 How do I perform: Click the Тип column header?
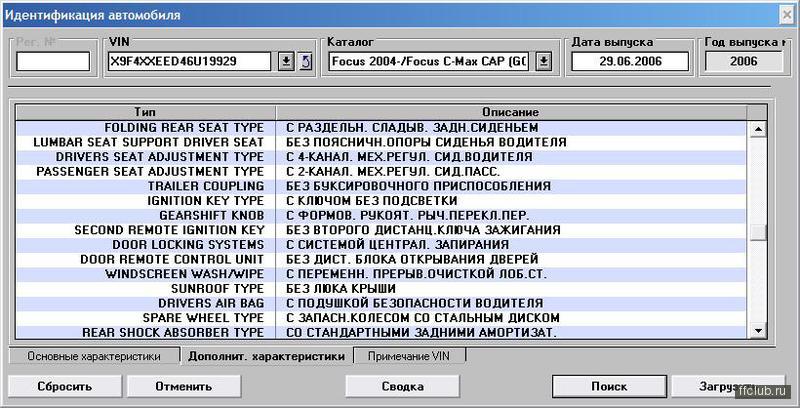click(145, 112)
